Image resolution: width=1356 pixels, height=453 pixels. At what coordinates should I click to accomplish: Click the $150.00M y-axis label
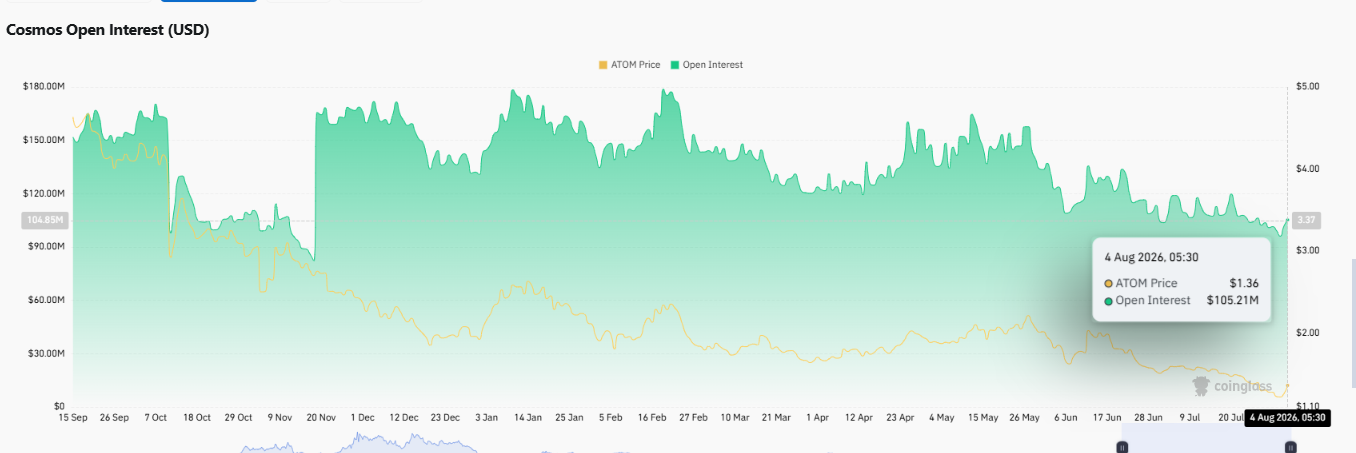point(44,140)
